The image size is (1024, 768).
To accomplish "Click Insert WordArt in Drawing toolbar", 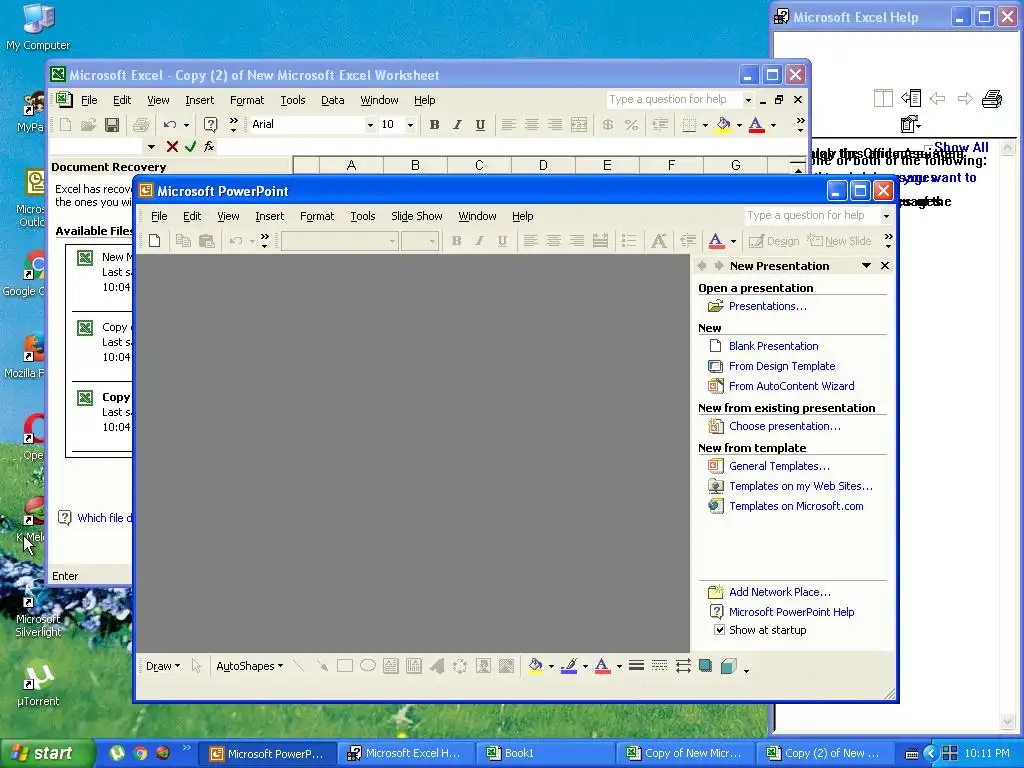I will [437, 665].
